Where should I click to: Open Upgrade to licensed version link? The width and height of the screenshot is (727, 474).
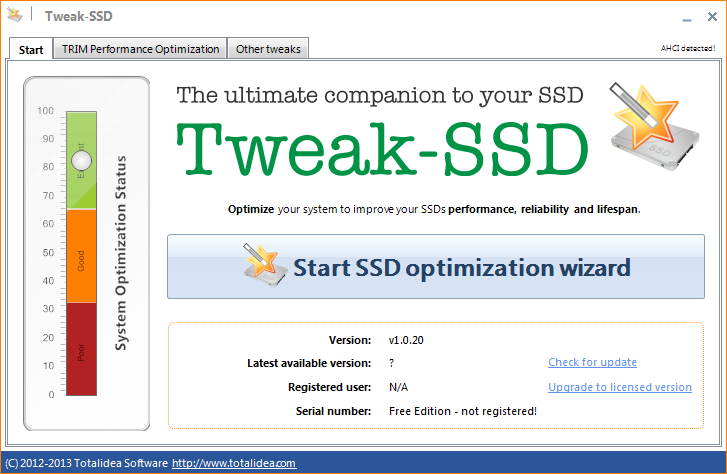[619, 387]
